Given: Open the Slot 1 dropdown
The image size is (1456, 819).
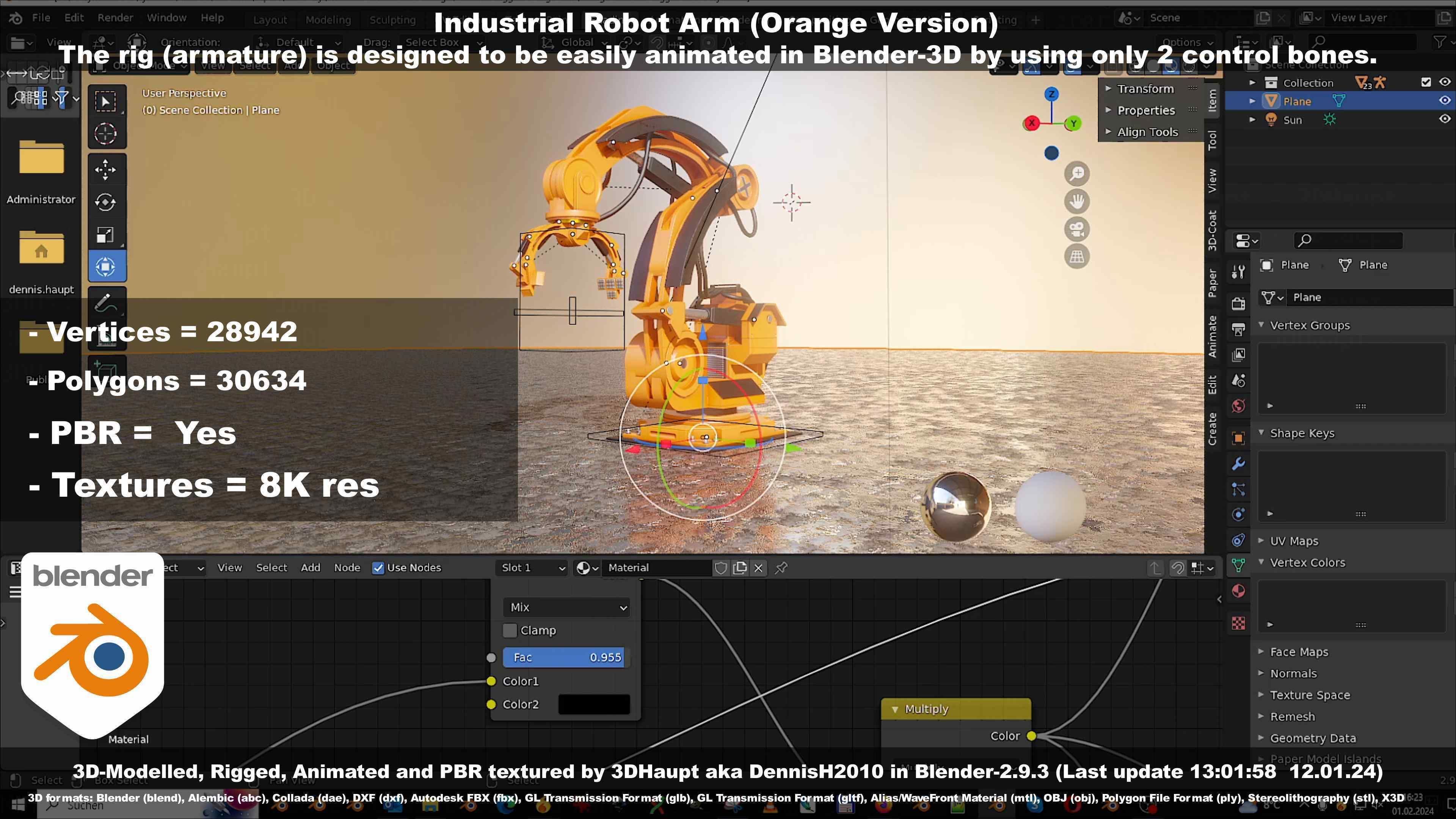Looking at the screenshot, I should point(532,568).
